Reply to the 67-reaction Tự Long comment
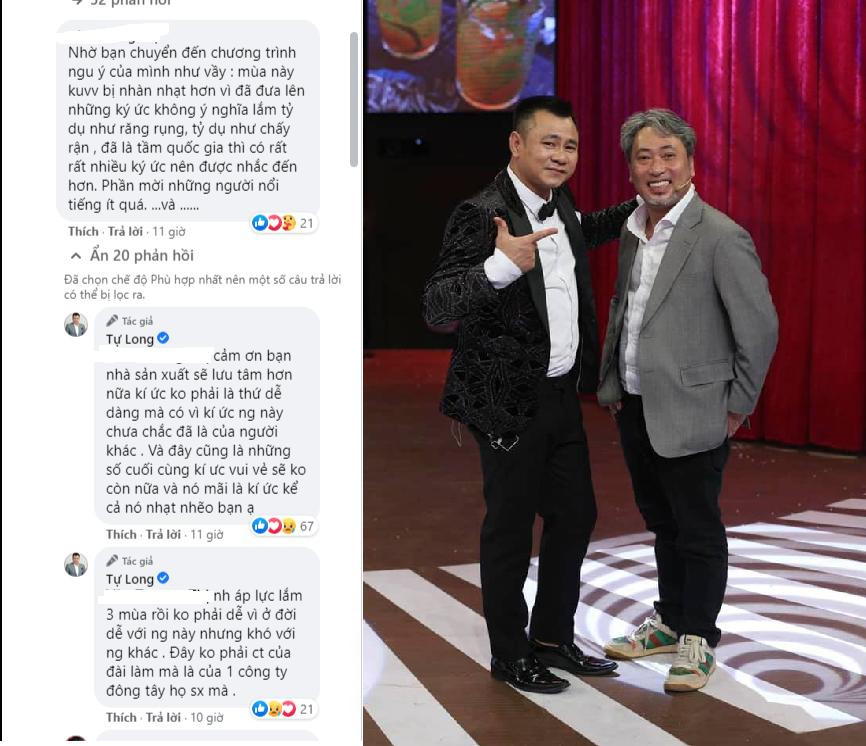This screenshot has width=866, height=746. point(163,535)
